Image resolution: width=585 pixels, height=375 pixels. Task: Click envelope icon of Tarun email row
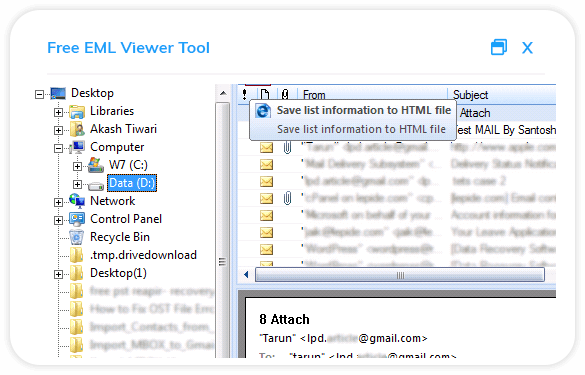click(266, 148)
